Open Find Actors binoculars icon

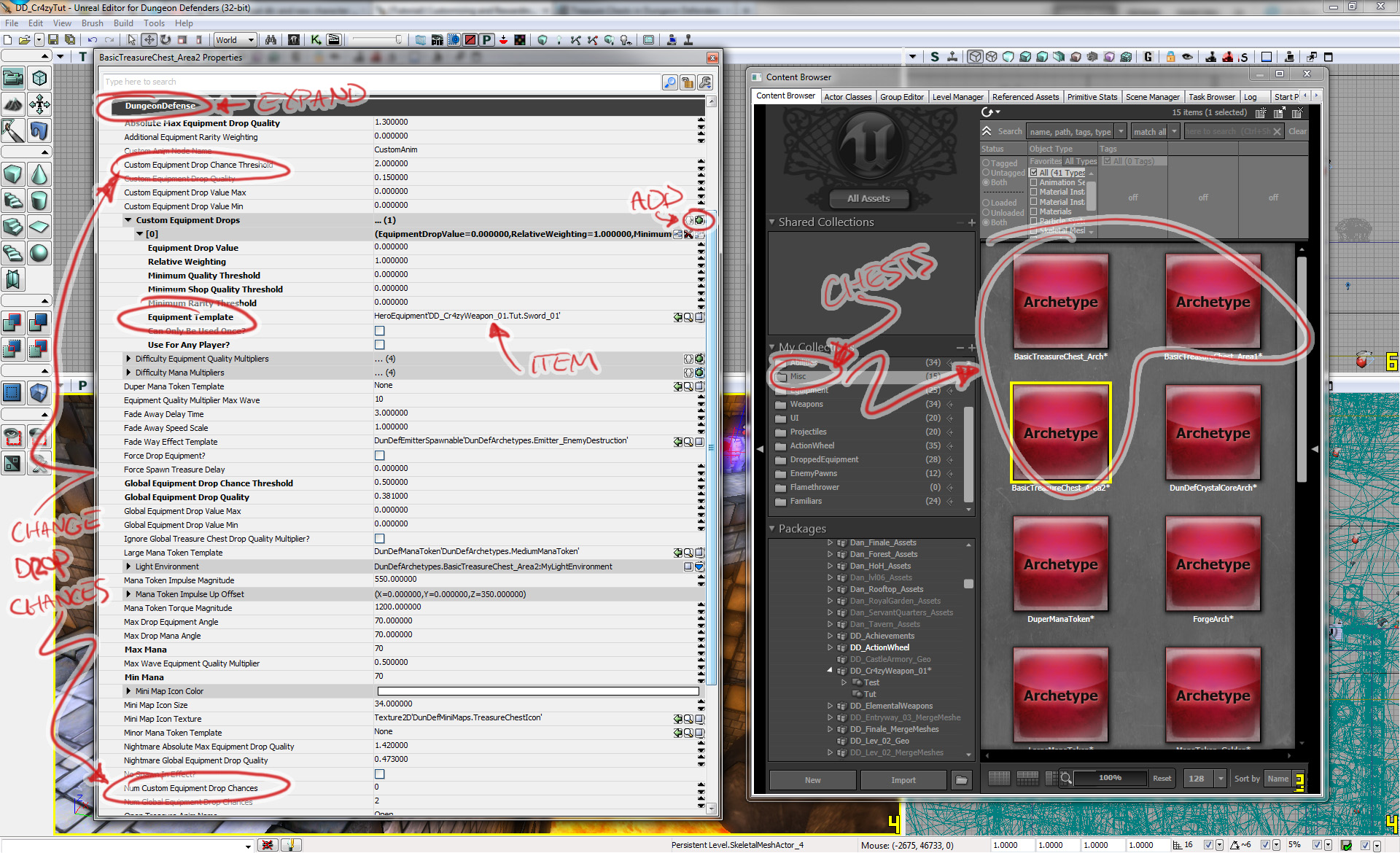(x=271, y=40)
